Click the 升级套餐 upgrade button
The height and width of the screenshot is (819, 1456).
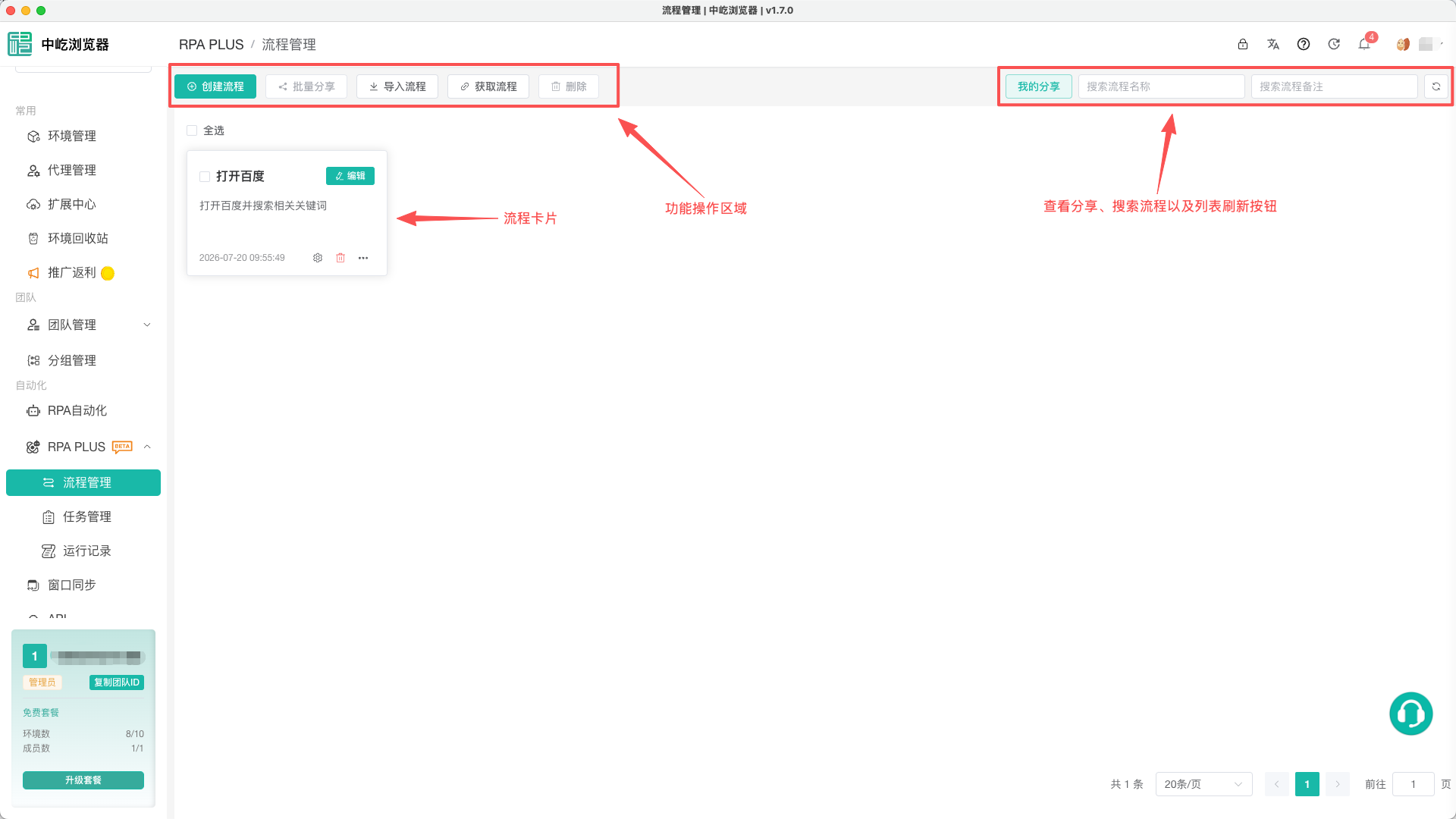tap(83, 780)
